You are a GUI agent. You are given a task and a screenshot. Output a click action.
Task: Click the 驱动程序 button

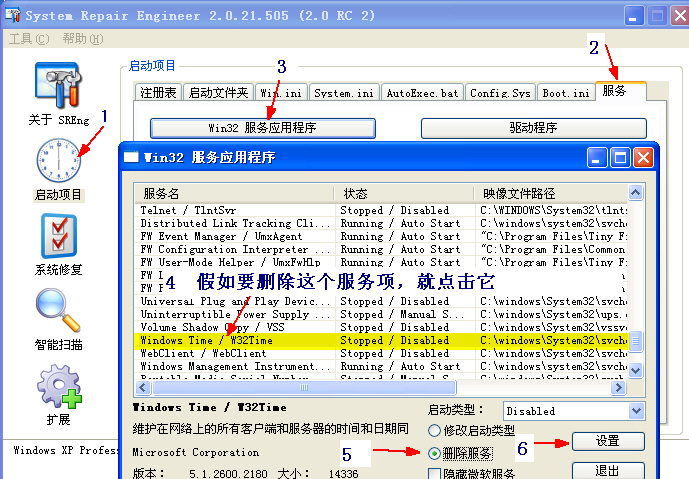533,128
